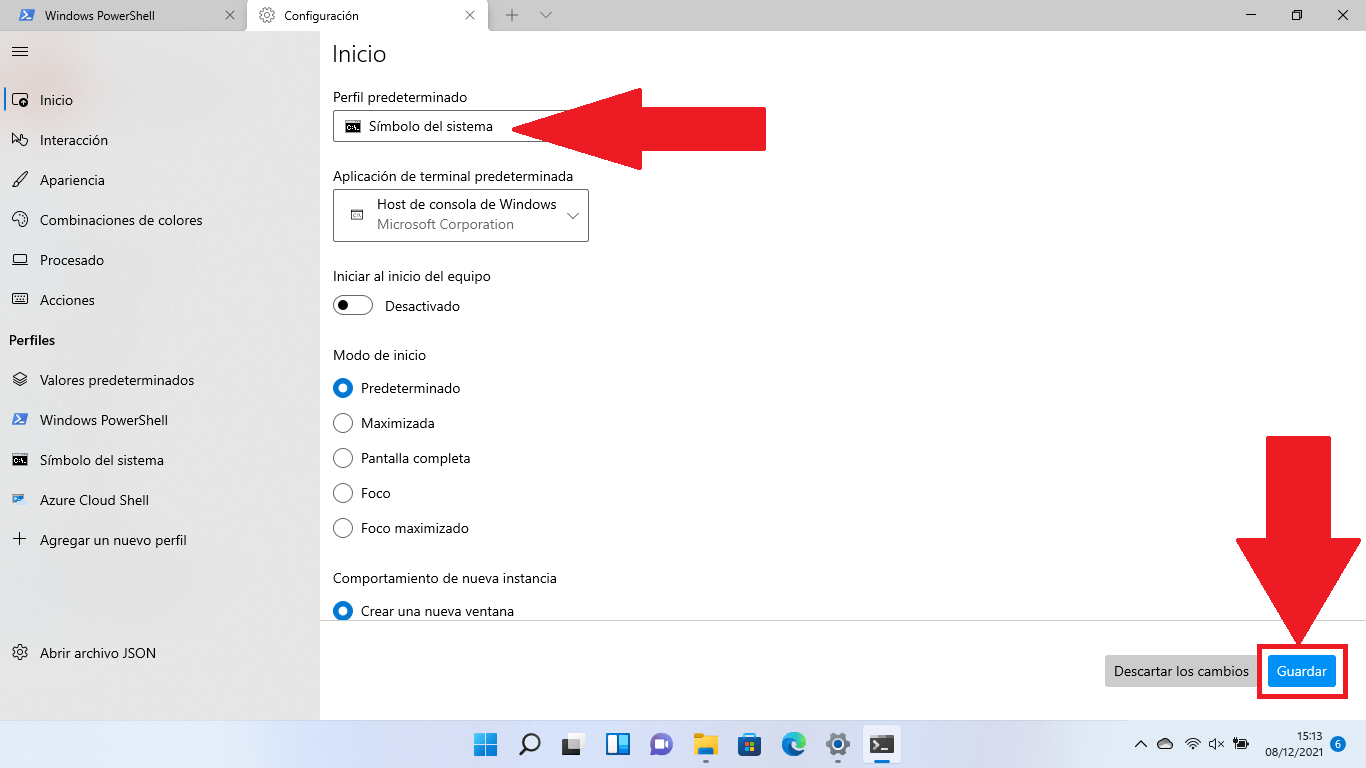Open Windows Settings gear in taskbar
The image size is (1366, 768).
838,744
